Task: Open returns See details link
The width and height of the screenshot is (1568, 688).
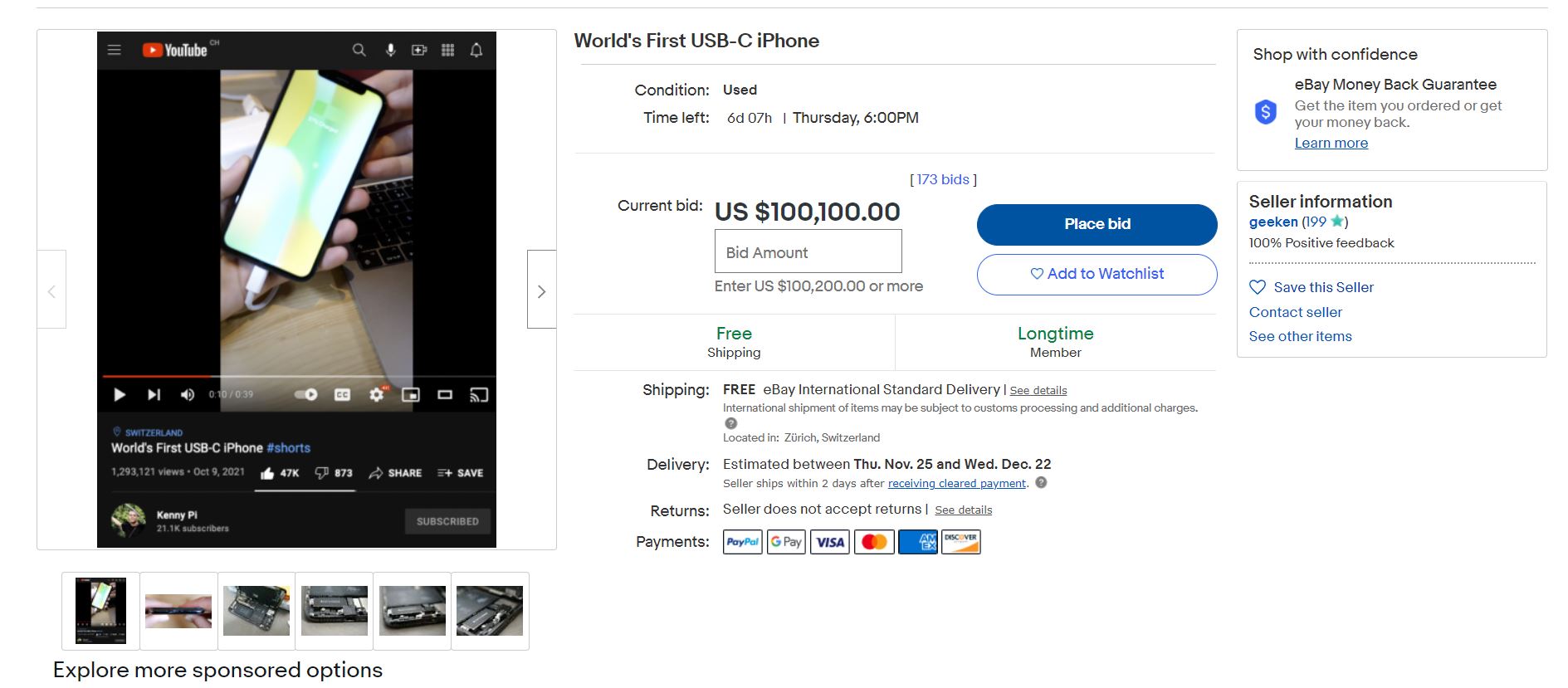Action: pos(963,510)
